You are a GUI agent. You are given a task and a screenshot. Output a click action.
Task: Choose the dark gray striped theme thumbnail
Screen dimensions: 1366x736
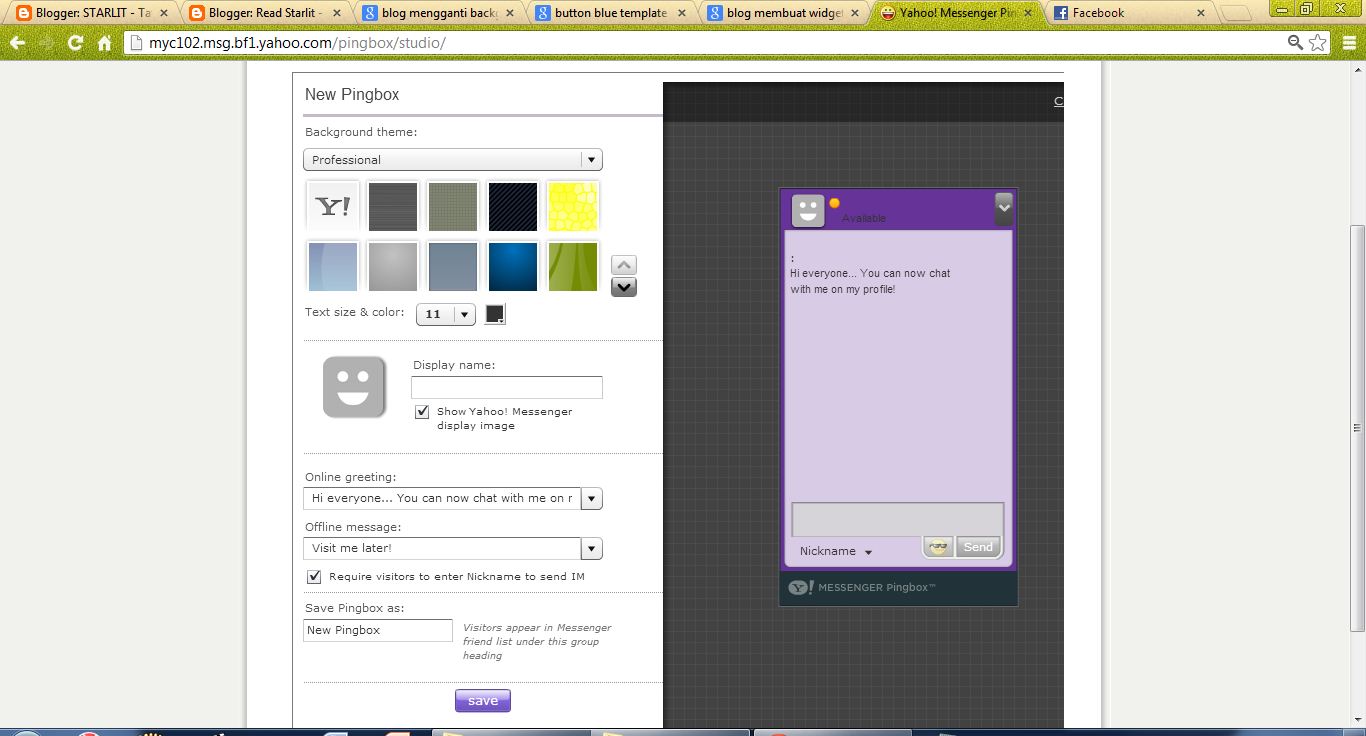[x=393, y=206]
